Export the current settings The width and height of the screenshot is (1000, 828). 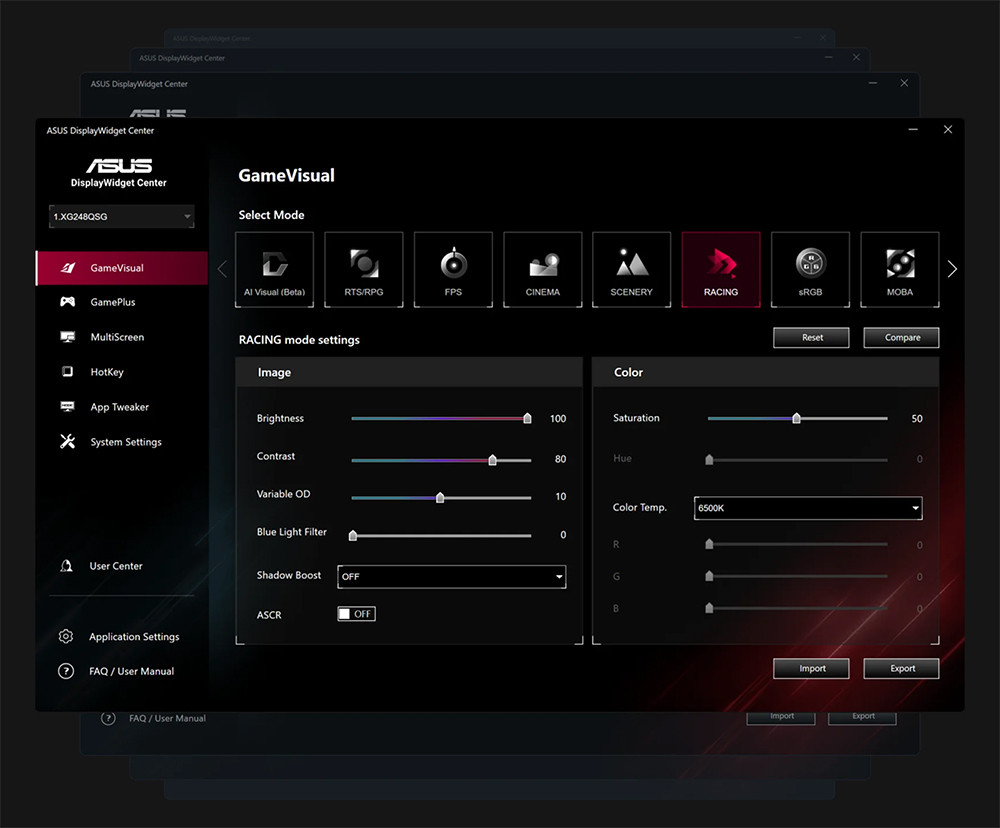tap(900, 668)
